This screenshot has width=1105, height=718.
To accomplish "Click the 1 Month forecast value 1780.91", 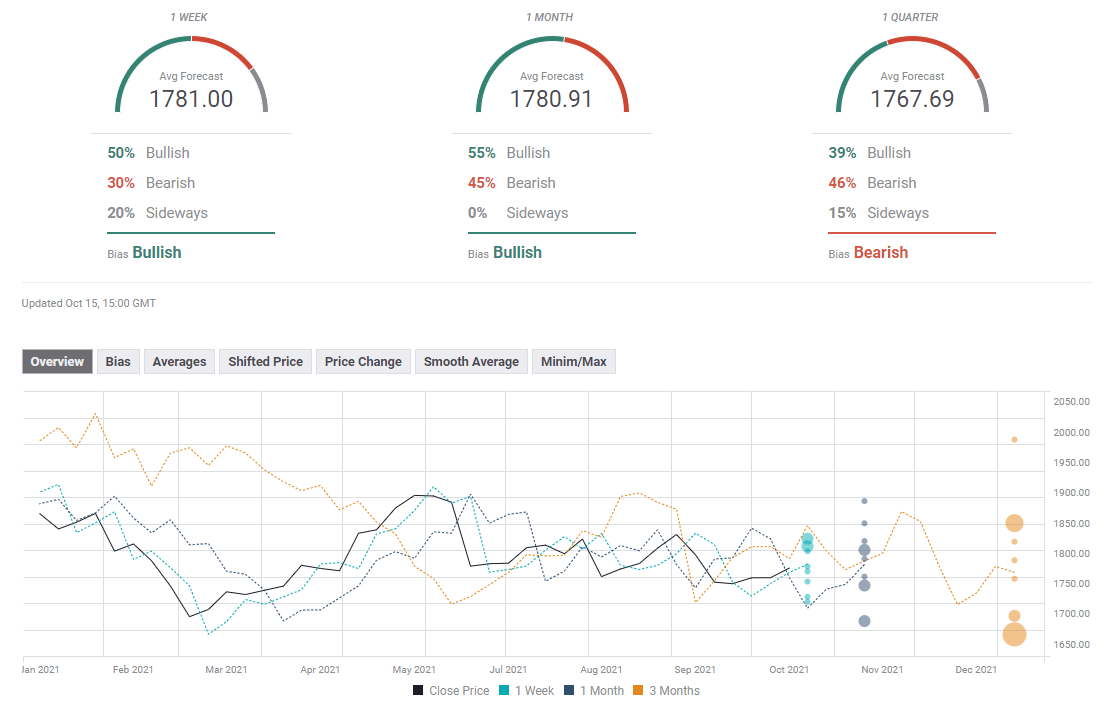I will (551, 99).
